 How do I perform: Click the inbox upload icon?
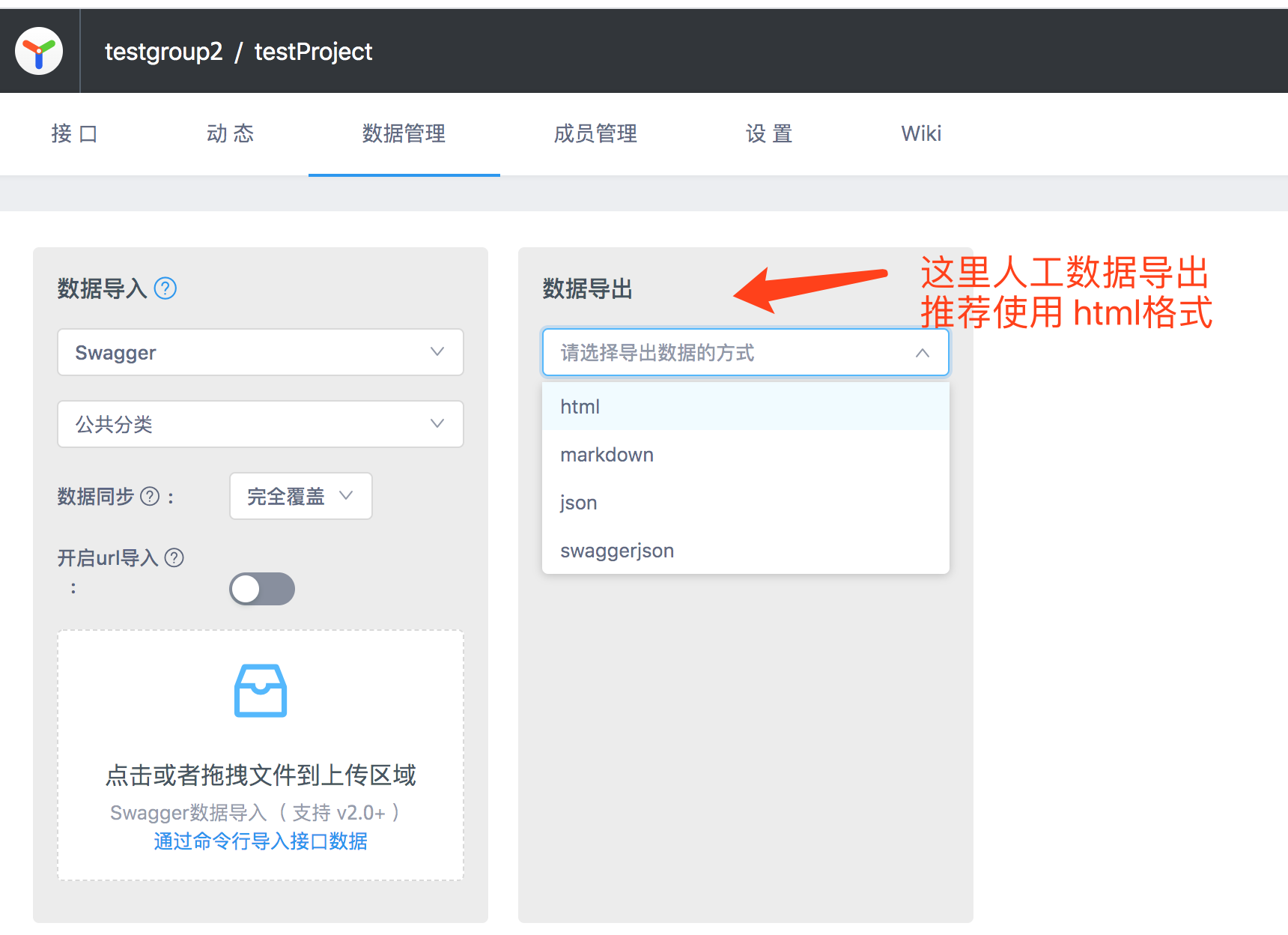tap(261, 690)
